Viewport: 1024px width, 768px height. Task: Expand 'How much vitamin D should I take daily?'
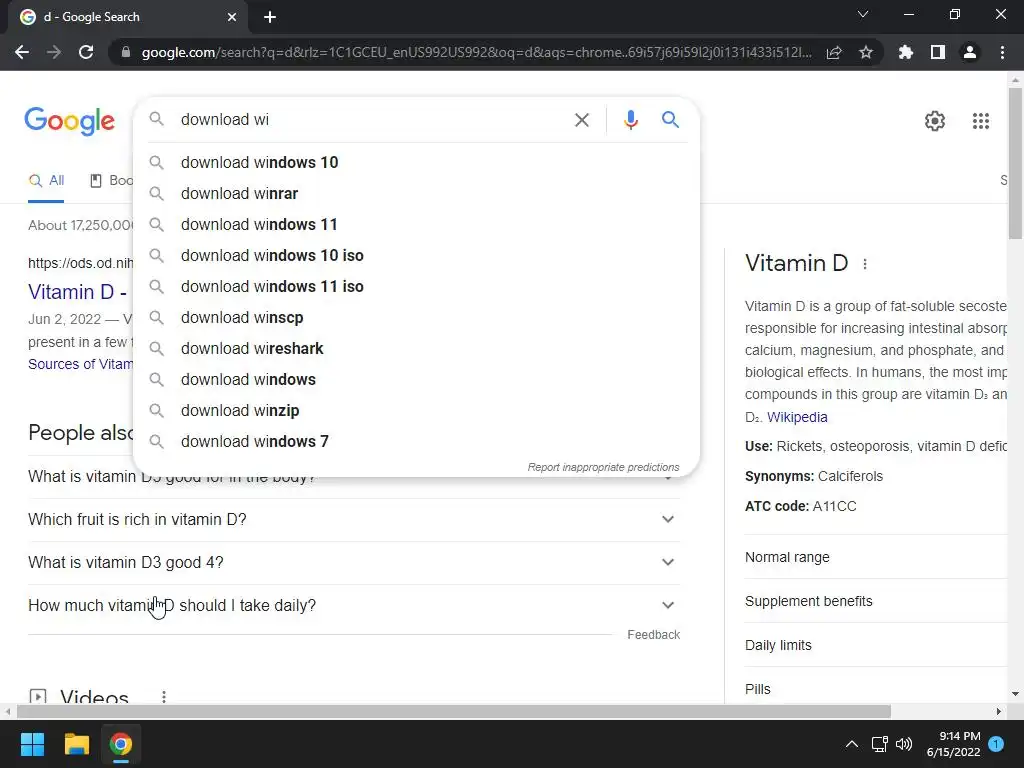pos(353,605)
